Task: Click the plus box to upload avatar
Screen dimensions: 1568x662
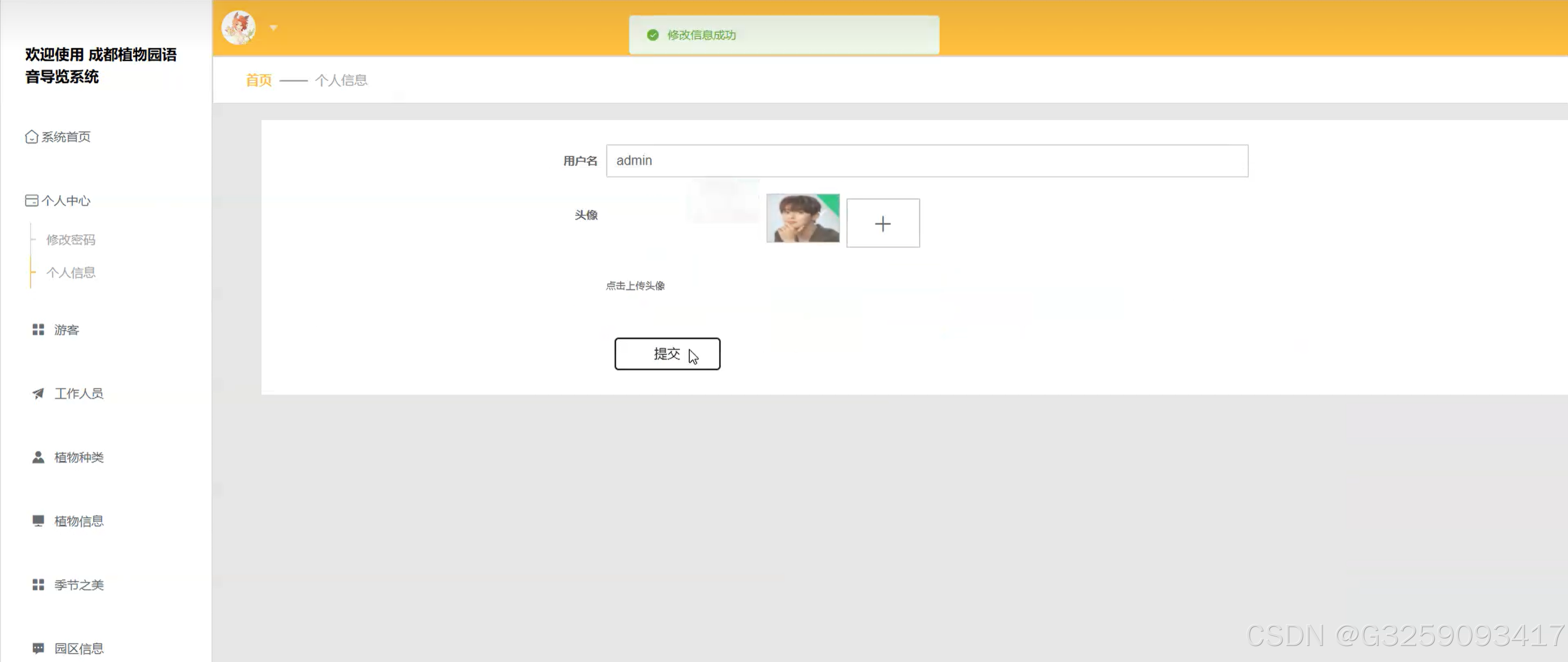Action: click(x=883, y=223)
